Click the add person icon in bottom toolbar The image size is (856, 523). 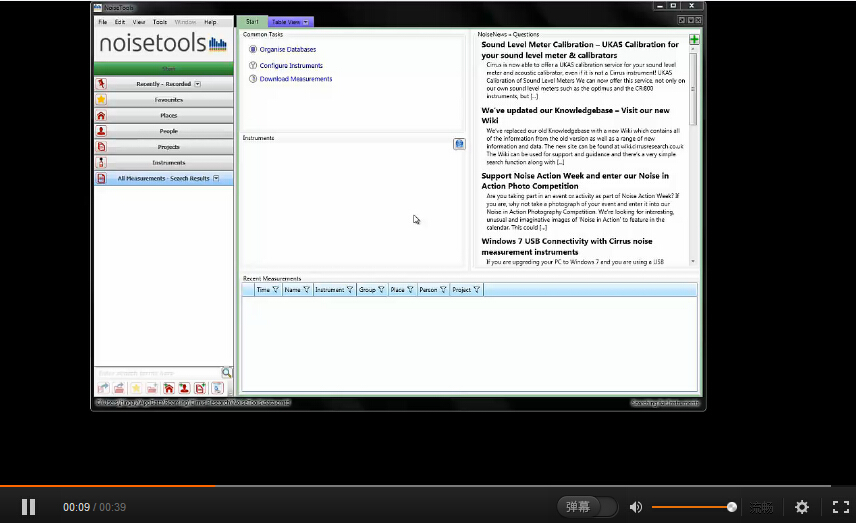click(184, 388)
